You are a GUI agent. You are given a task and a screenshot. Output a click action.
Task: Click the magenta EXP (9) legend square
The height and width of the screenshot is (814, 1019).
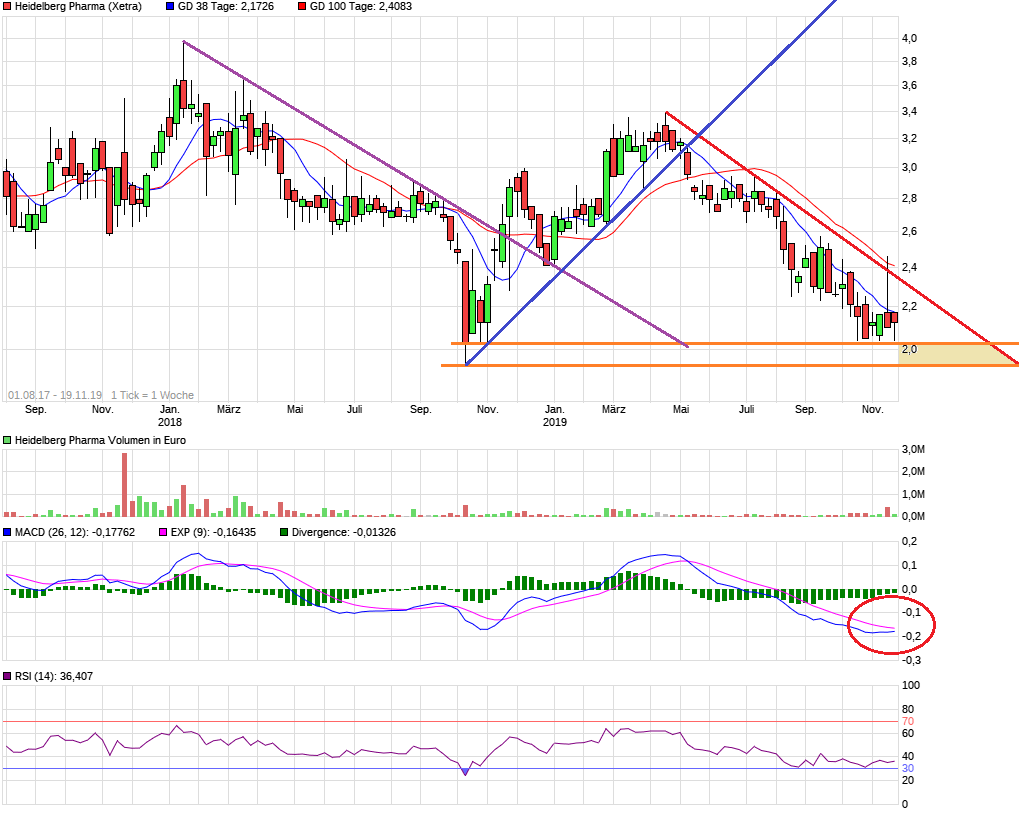click(x=165, y=533)
